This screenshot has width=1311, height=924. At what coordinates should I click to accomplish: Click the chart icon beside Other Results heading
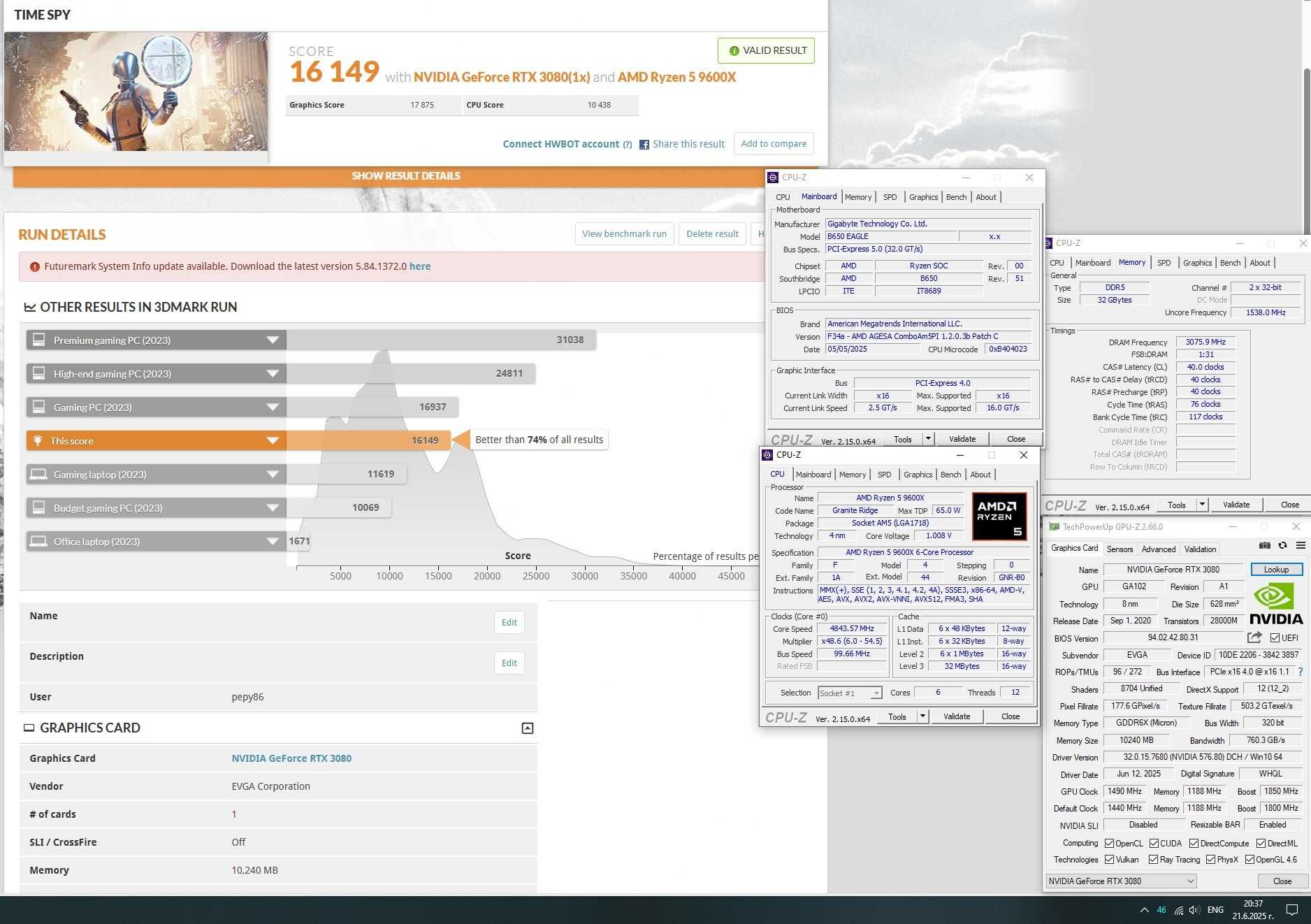(x=30, y=307)
